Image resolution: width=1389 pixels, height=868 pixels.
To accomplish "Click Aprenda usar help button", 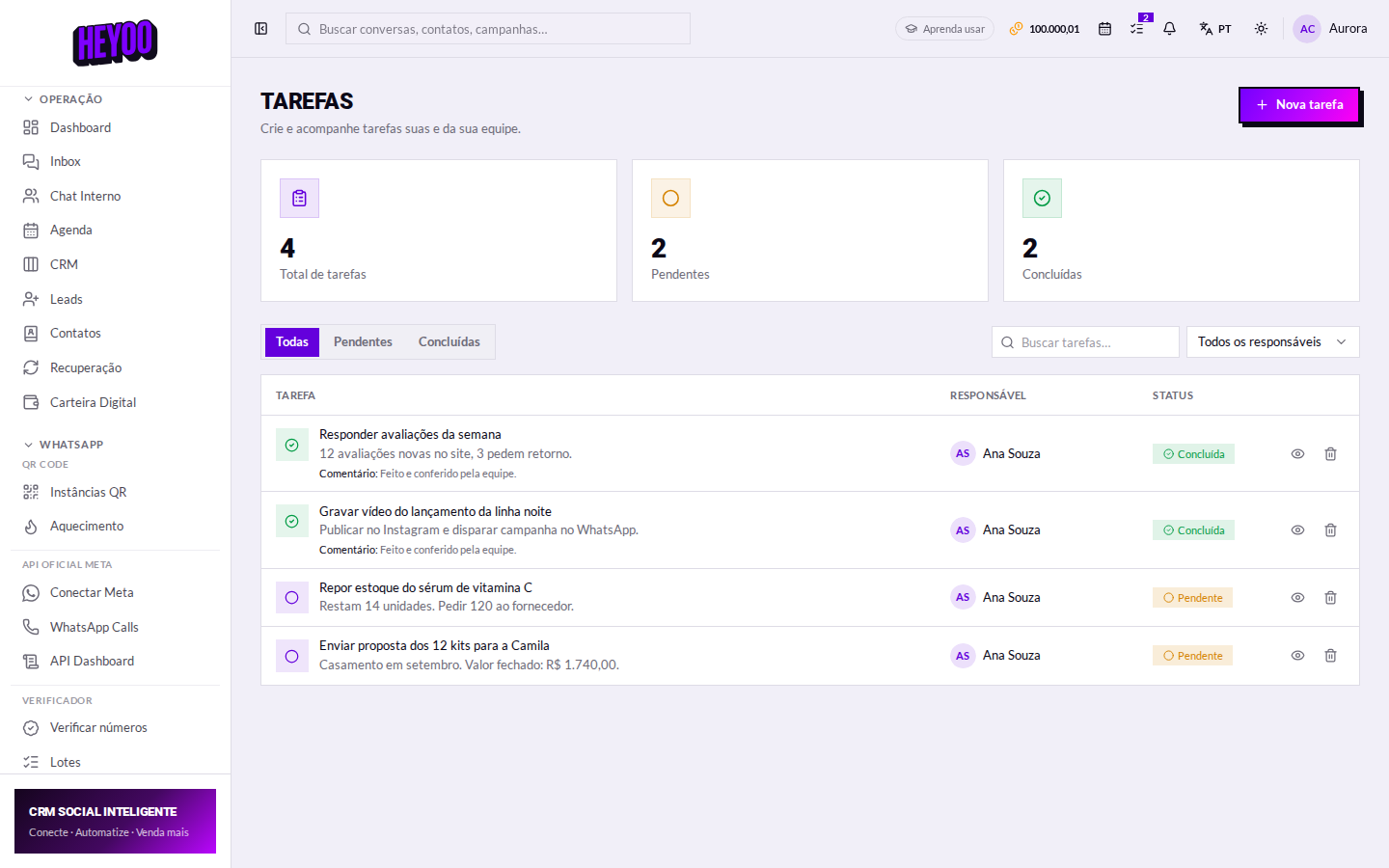I will pos(944,29).
